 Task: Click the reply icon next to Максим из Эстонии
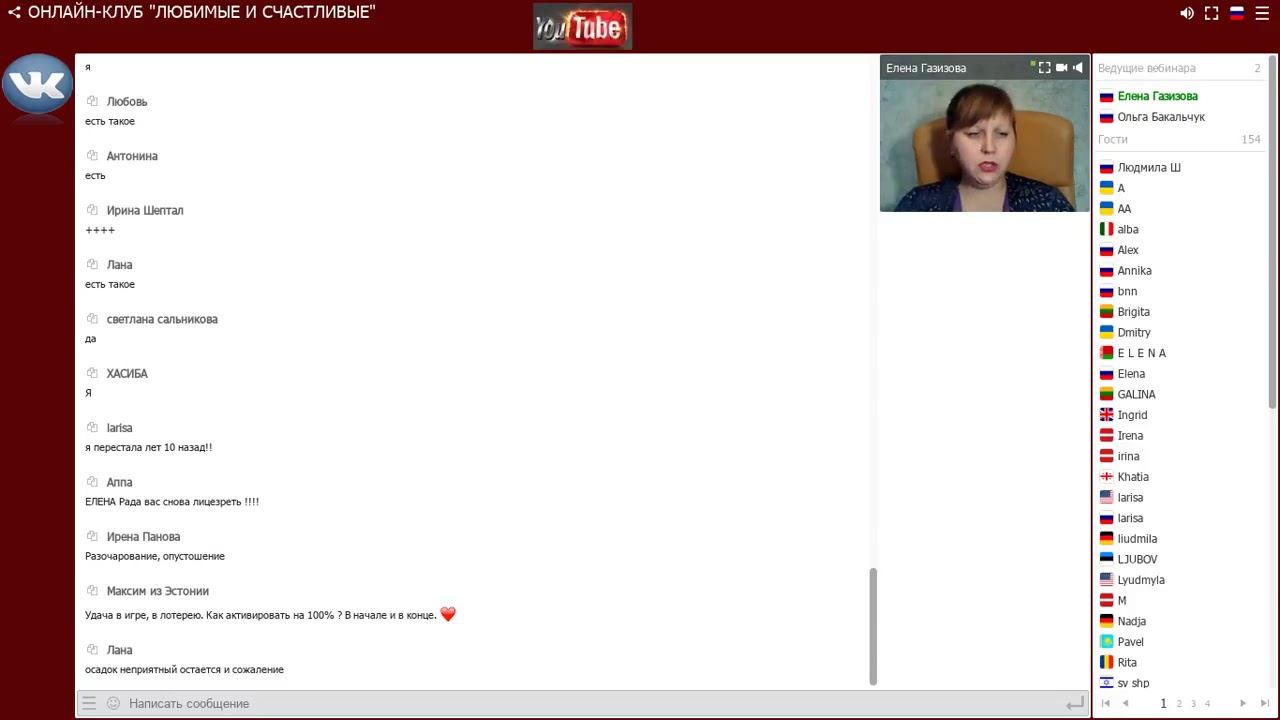pyautogui.click(x=92, y=591)
